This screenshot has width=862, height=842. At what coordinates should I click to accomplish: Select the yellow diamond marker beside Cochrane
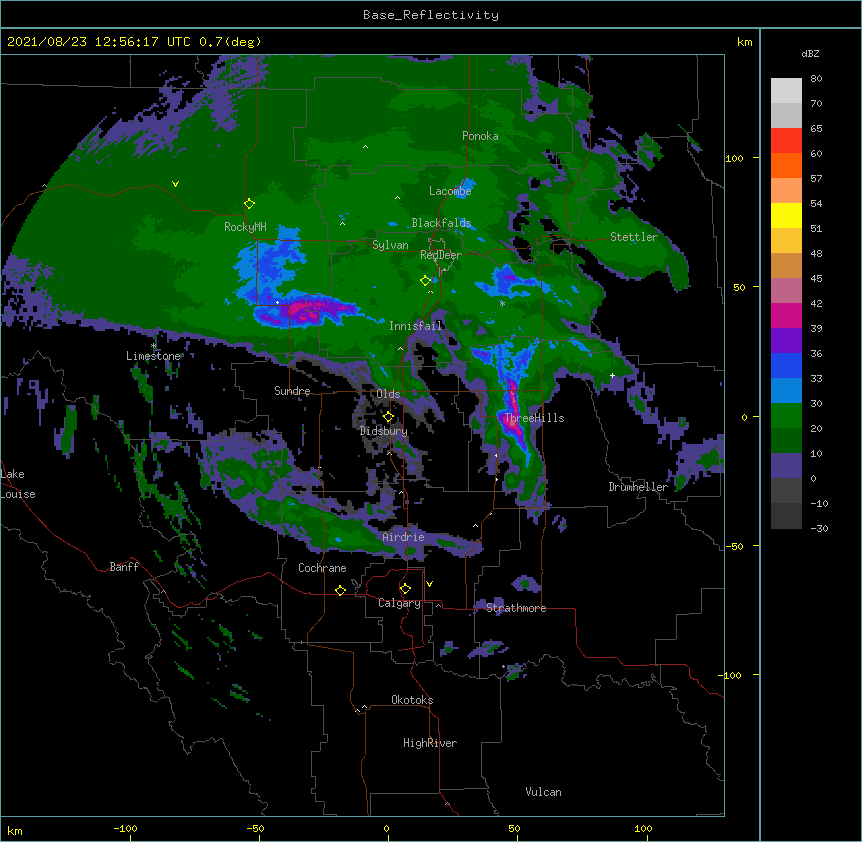[x=340, y=590]
